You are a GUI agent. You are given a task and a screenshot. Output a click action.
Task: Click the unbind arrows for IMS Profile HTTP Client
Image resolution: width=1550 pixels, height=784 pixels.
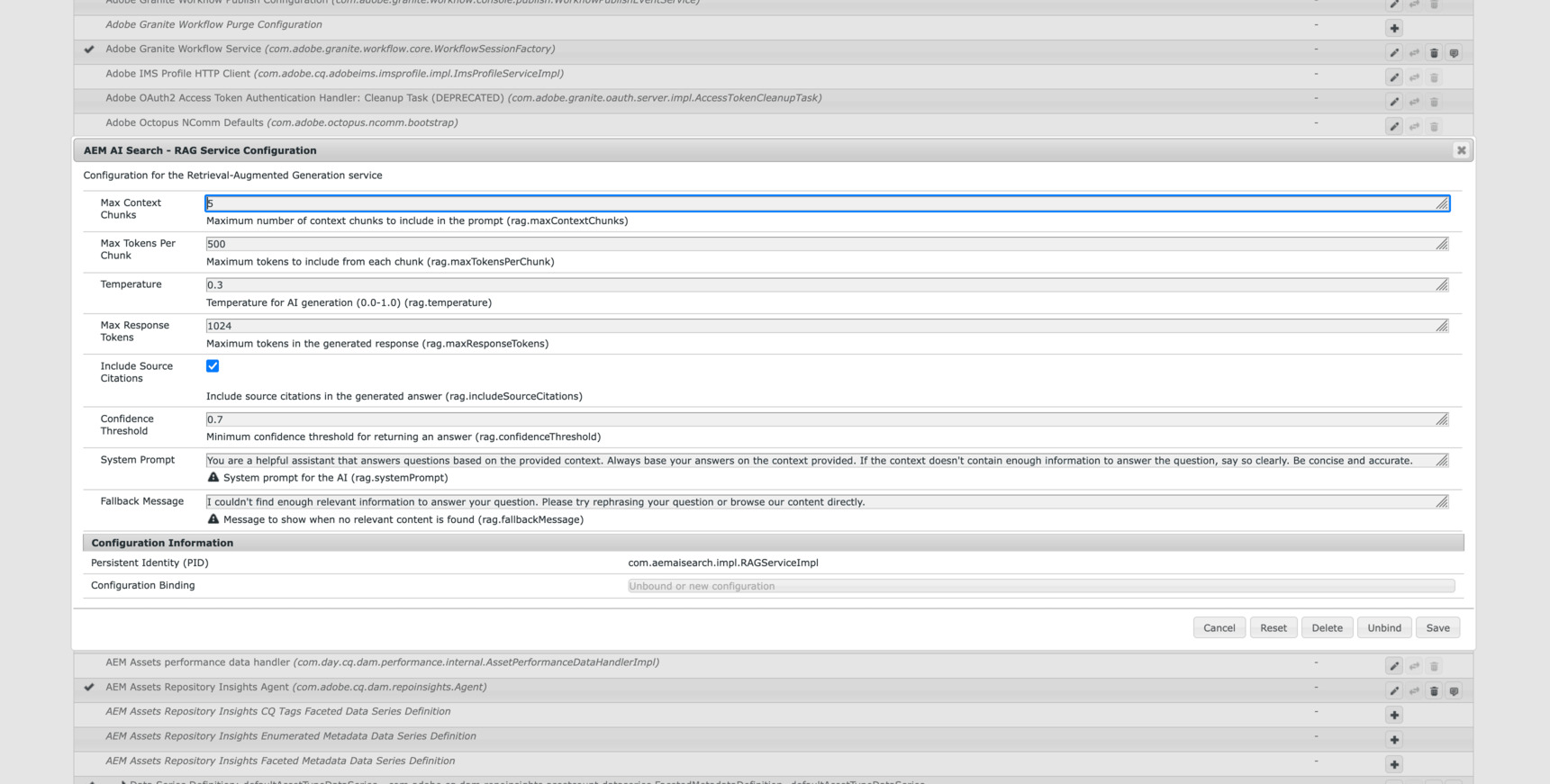click(1414, 77)
